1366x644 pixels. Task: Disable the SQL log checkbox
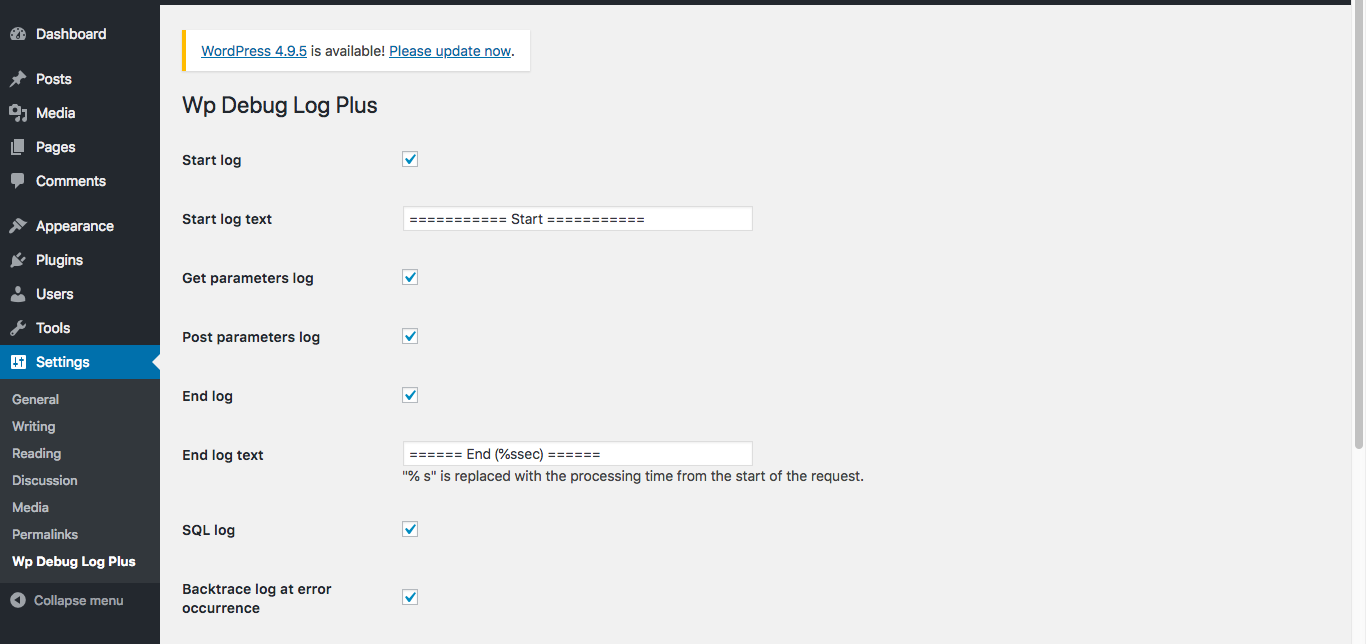[410, 529]
